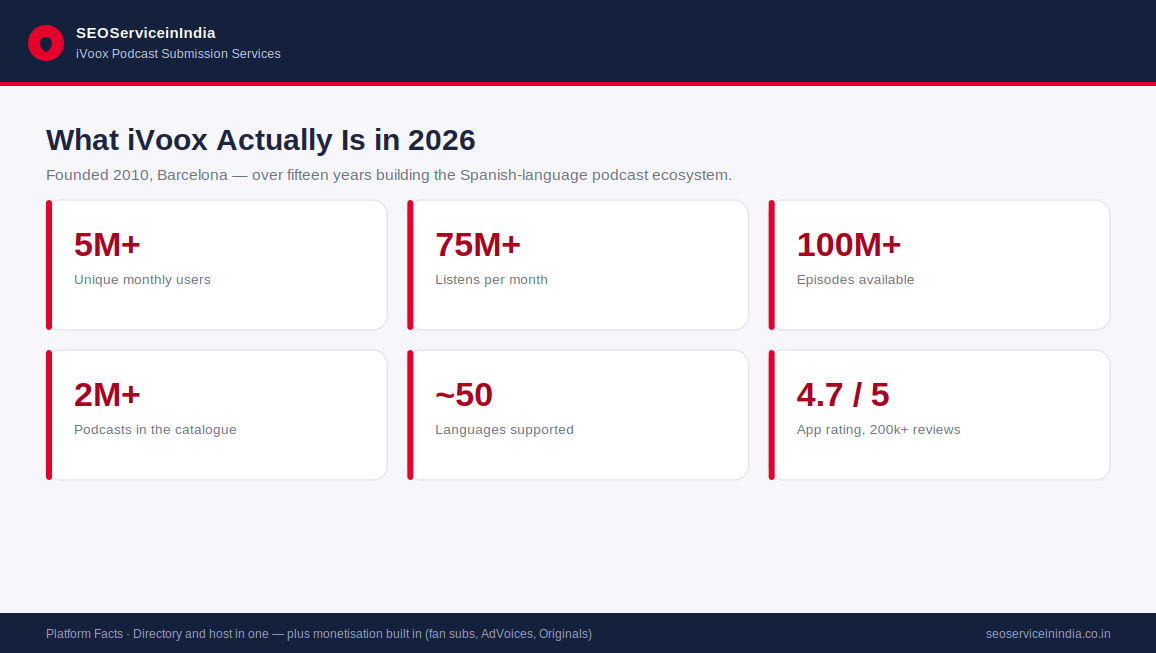Click the Episodes available label
The height and width of the screenshot is (653, 1156).
point(855,280)
